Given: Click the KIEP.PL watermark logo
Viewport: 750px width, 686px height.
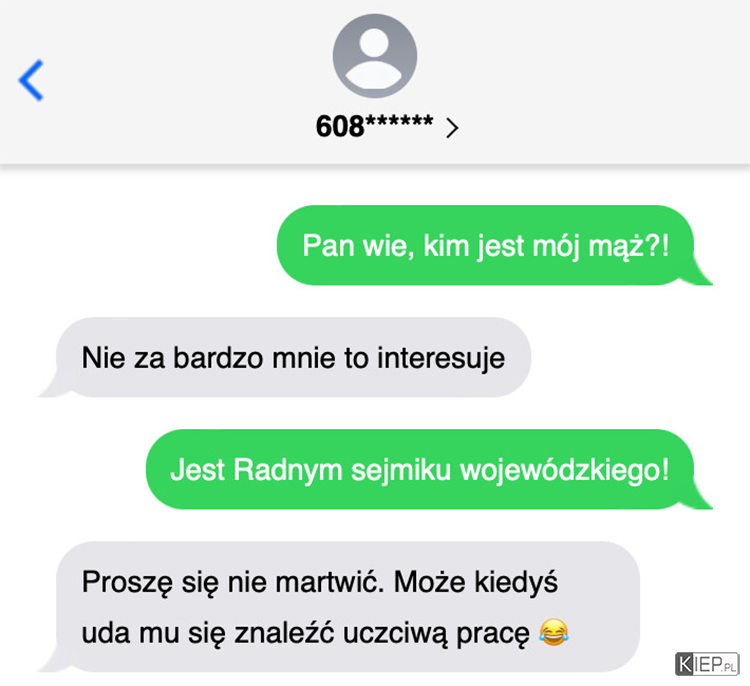Looking at the screenshot, I should tap(706, 664).
